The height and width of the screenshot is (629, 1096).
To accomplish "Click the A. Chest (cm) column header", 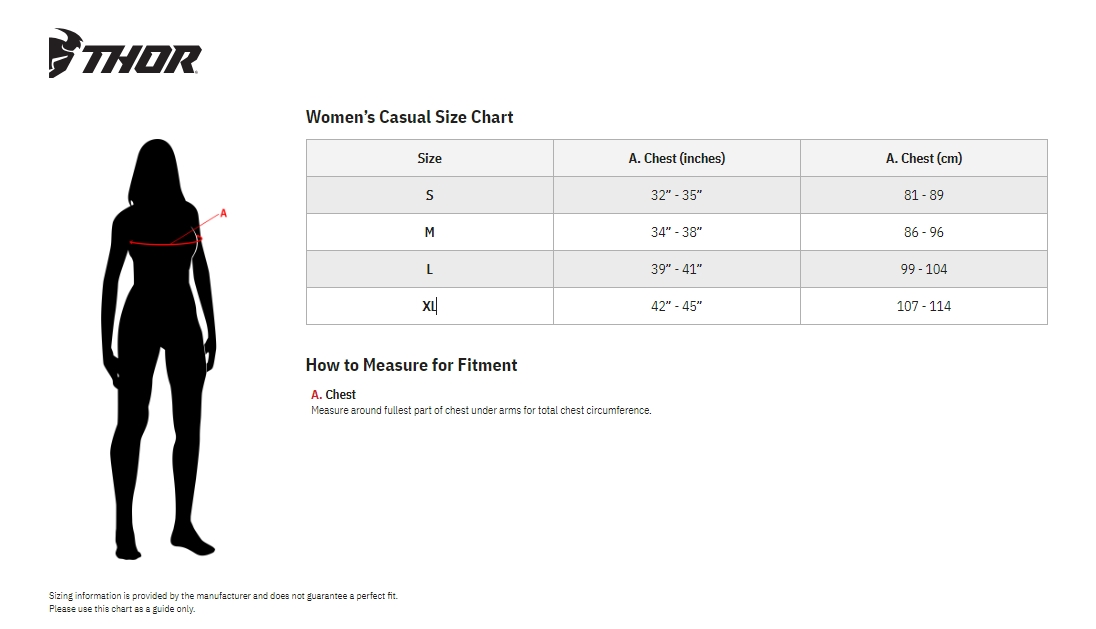I will pos(923,158).
